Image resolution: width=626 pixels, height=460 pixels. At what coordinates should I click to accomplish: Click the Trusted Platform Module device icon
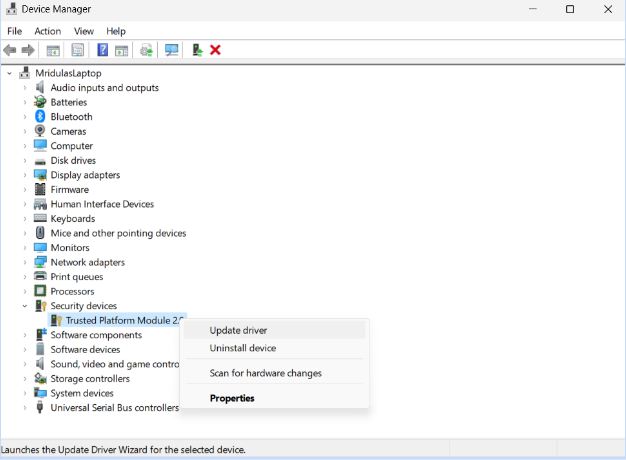coord(56,320)
